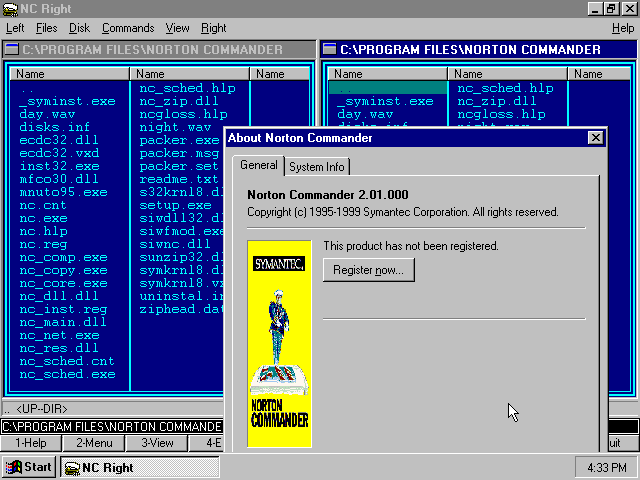Click the second Name column header in left panel
The image size is (640, 480).
[x=189, y=74]
